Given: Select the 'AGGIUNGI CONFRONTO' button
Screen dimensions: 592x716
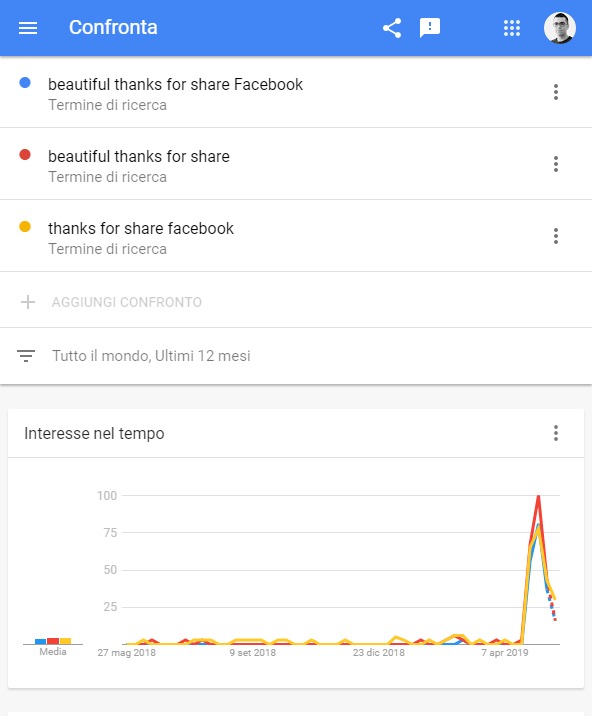Looking at the screenshot, I should point(127,302).
